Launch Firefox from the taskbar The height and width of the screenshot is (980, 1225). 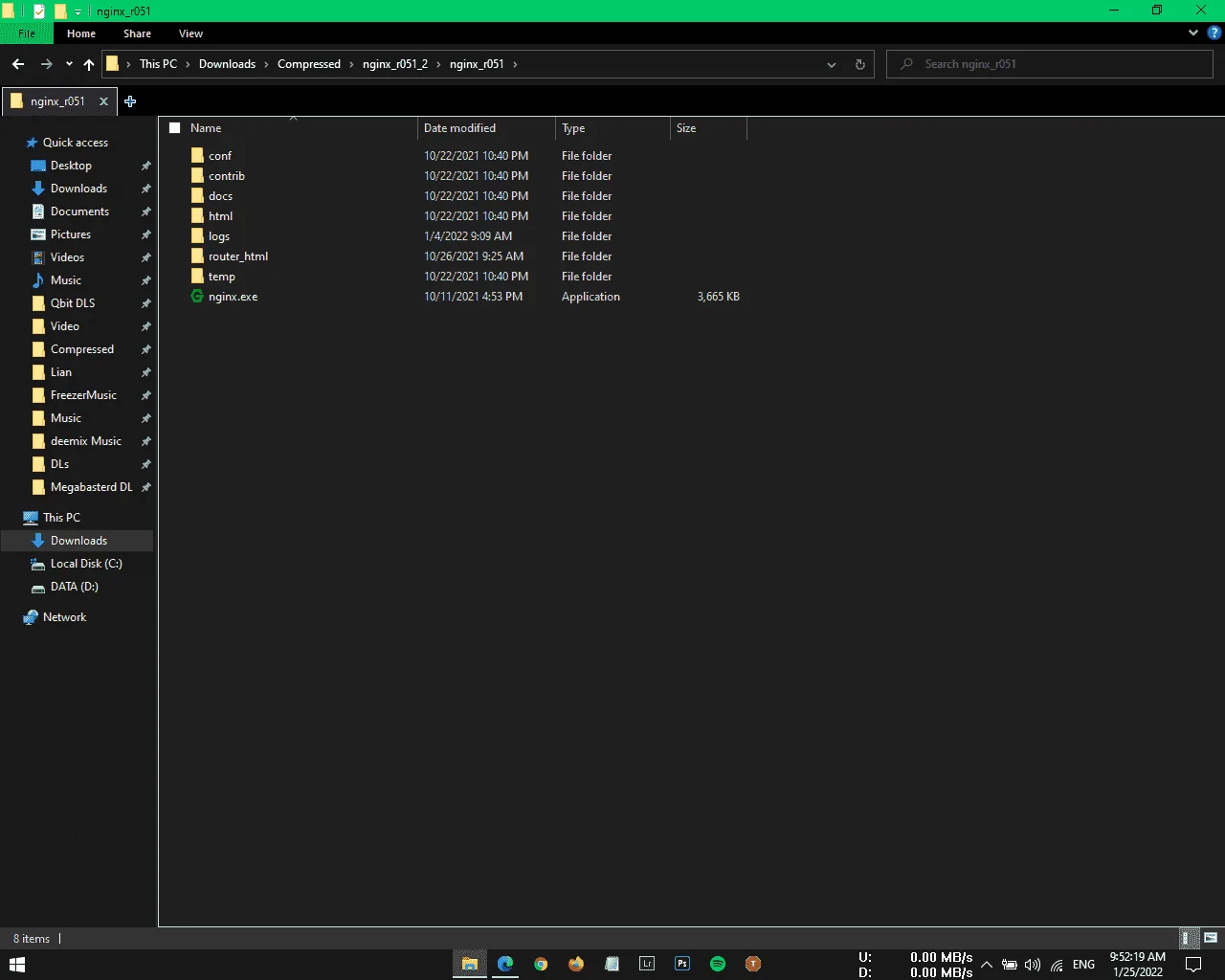pyautogui.click(x=576, y=964)
